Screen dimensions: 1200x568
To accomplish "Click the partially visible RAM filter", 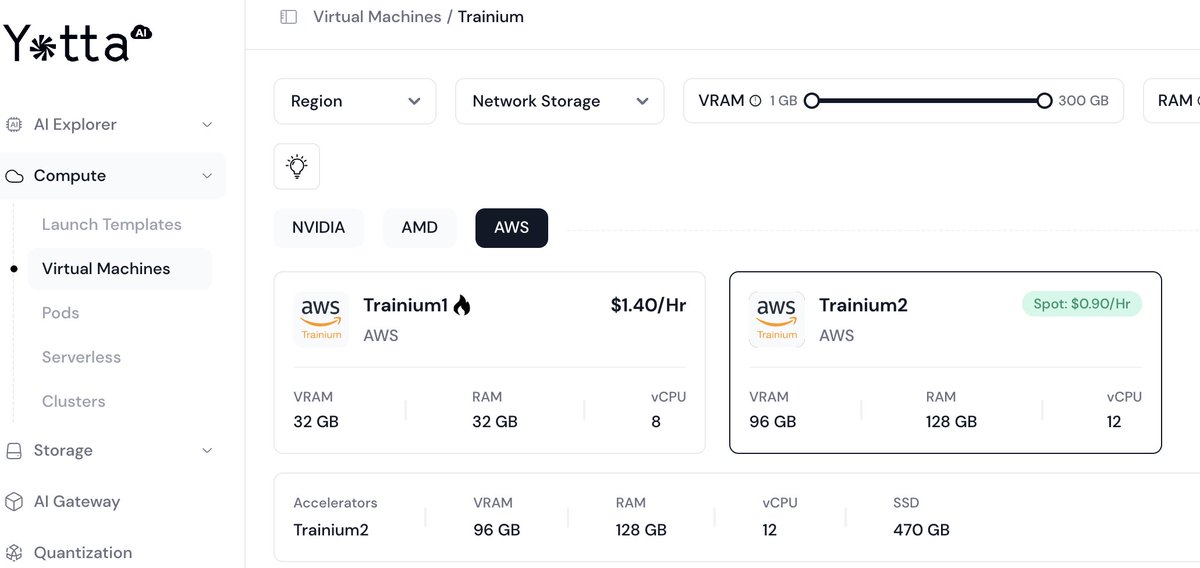I will 1172,101.
